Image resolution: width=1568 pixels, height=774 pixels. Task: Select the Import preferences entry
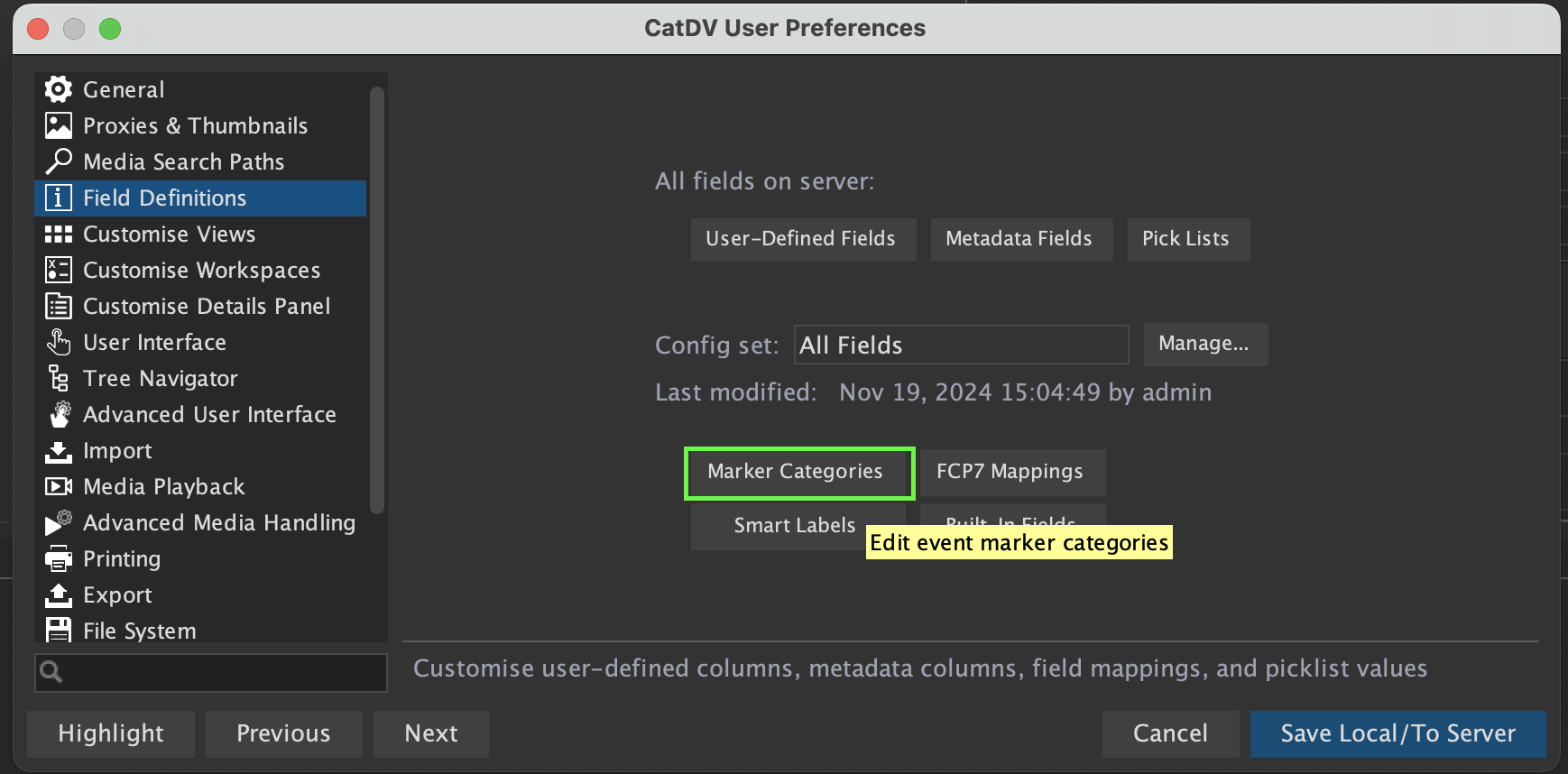point(200,450)
